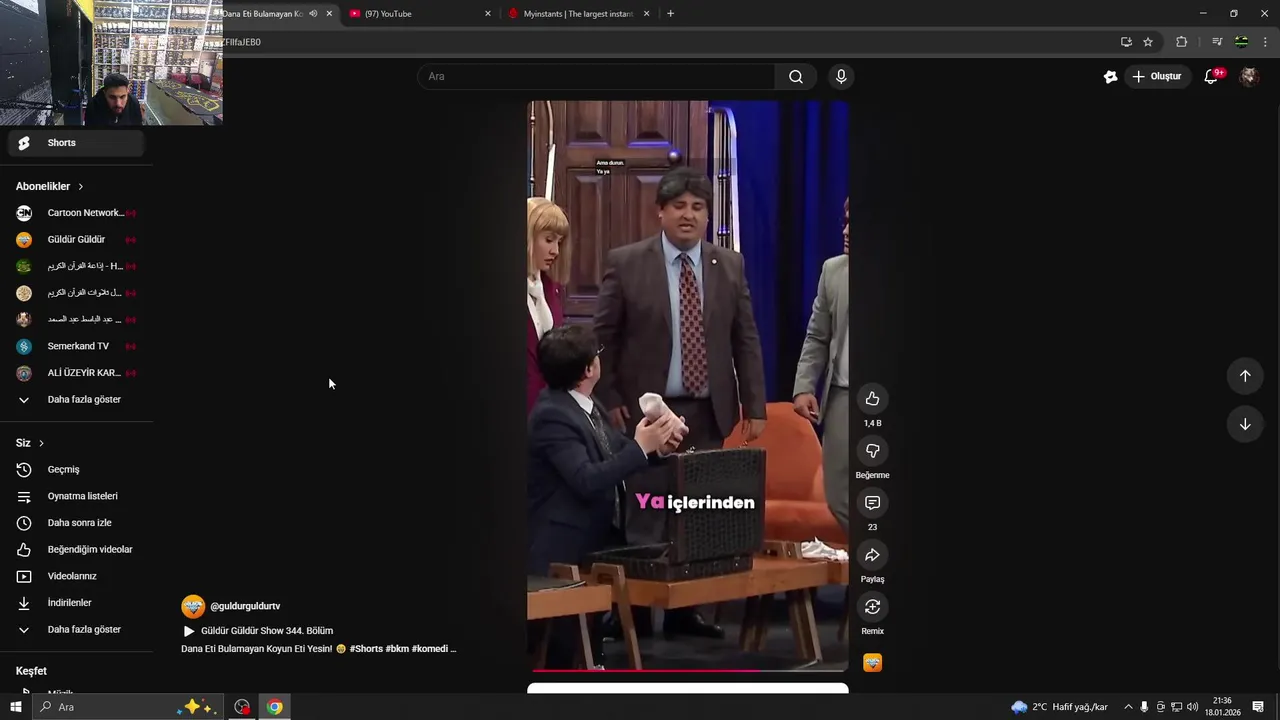This screenshot has width=1280, height=720.
Task: Open YouTube notifications bell
Action: pyautogui.click(x=1211, y=77)
